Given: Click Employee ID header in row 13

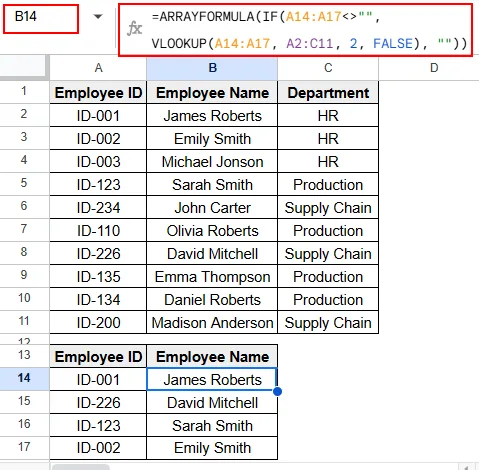Looking at the screenshot, I should click(x=98, y=356).
